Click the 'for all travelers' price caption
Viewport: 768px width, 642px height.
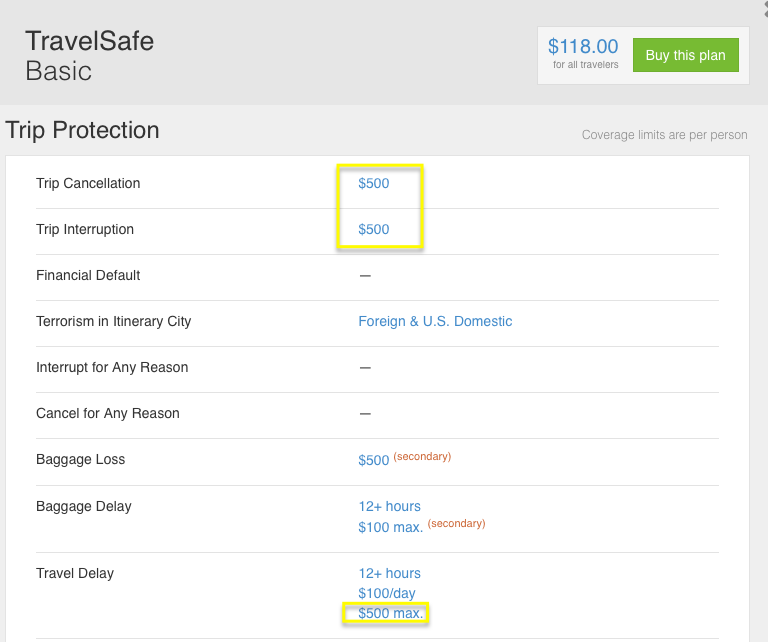pyautogui.click(x=586, y=65)
